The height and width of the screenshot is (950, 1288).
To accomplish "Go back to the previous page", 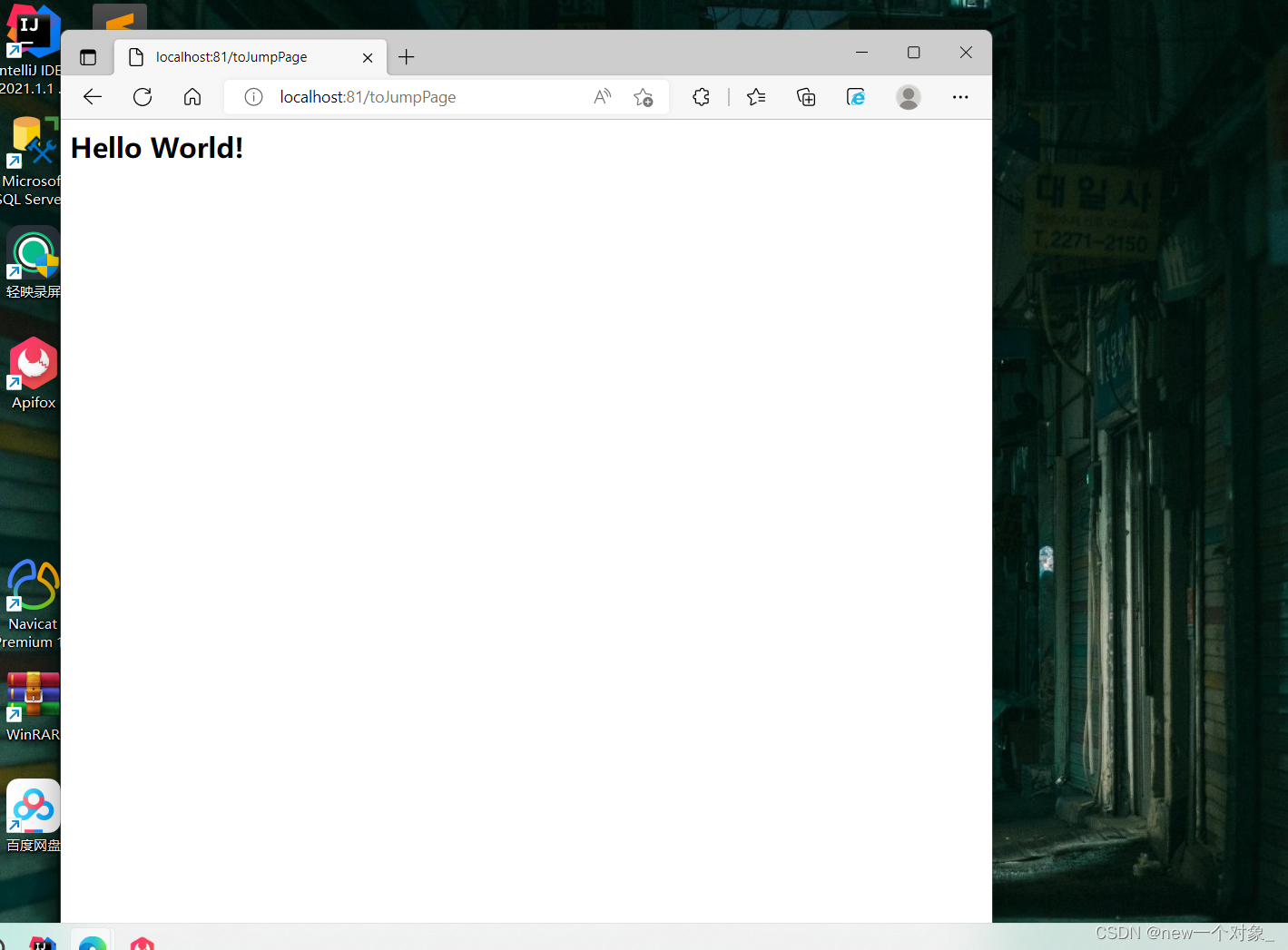I will 93,97.
